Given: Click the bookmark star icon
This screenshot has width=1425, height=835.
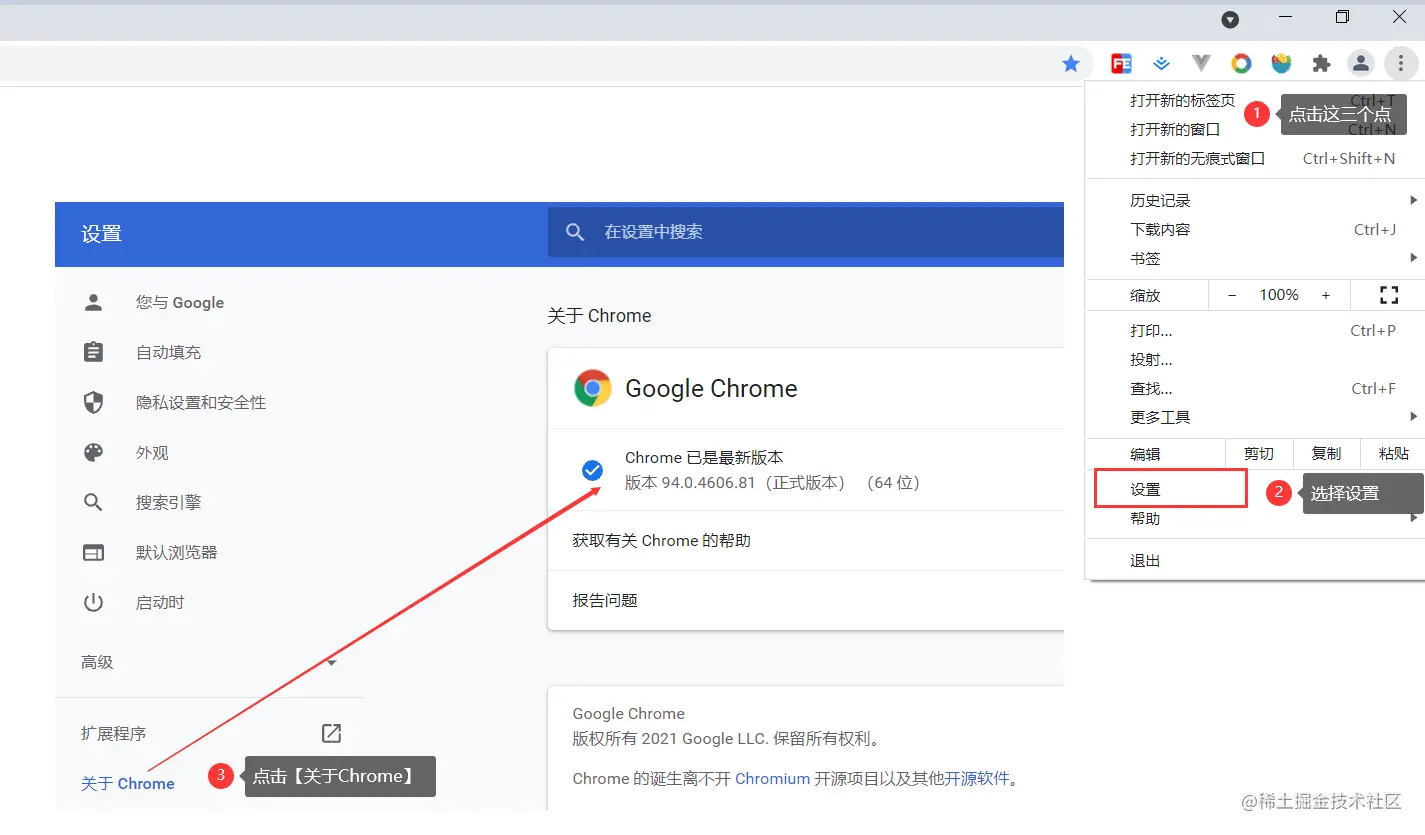Looking at the screenshot, I should click(x=1071, y=64).
